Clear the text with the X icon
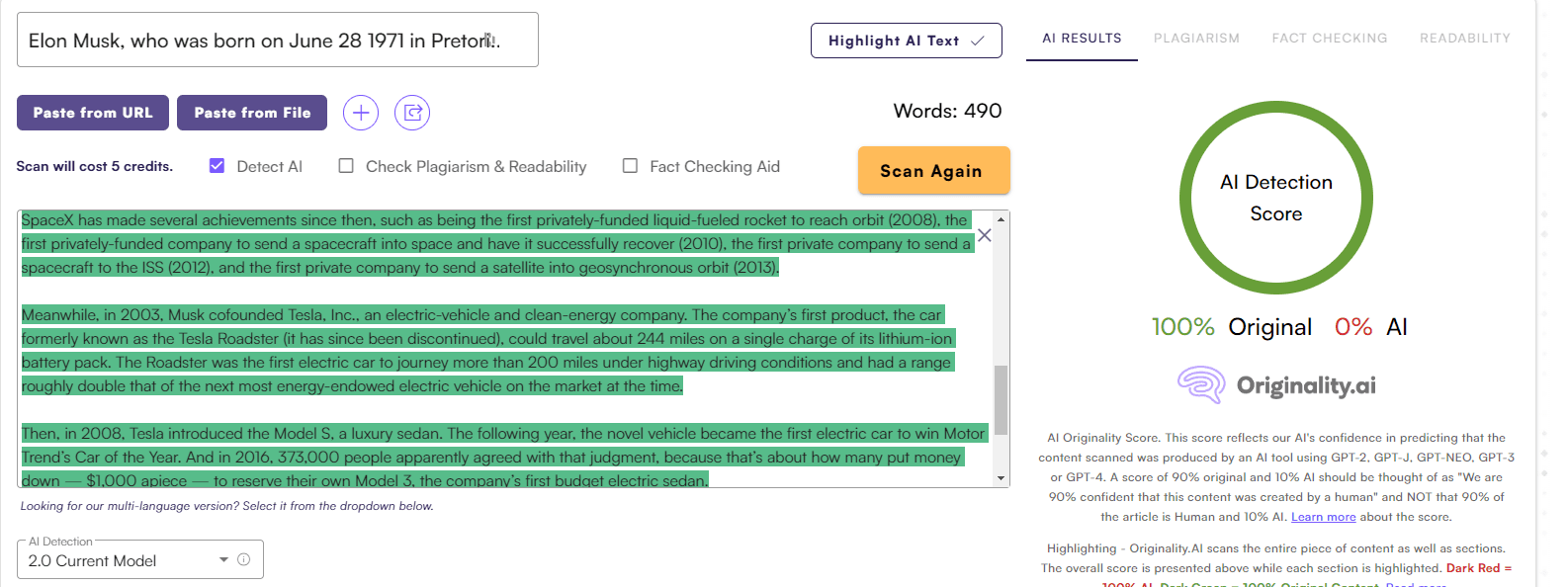The height and width of the screenshot is (587, 1568). tap(984, 235)
